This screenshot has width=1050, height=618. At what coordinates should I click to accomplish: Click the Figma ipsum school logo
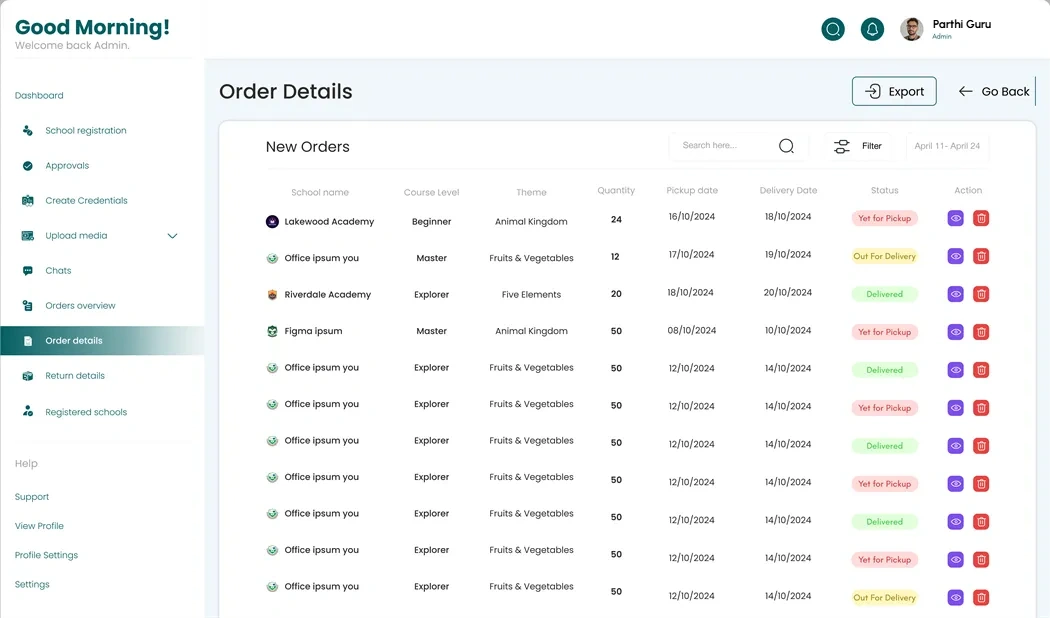pos(272,331)
